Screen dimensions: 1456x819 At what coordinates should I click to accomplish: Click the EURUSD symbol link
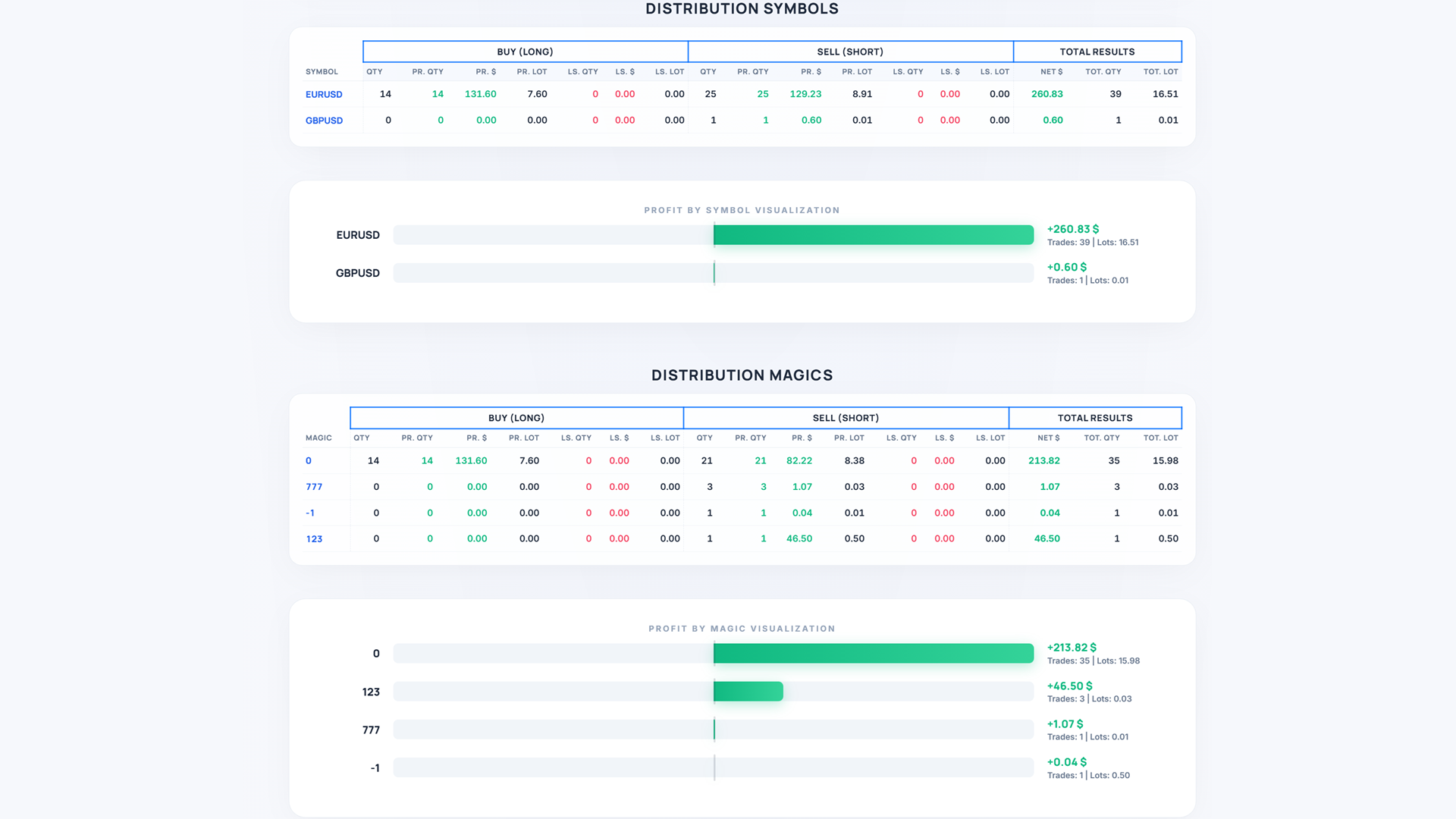(324, 95)
